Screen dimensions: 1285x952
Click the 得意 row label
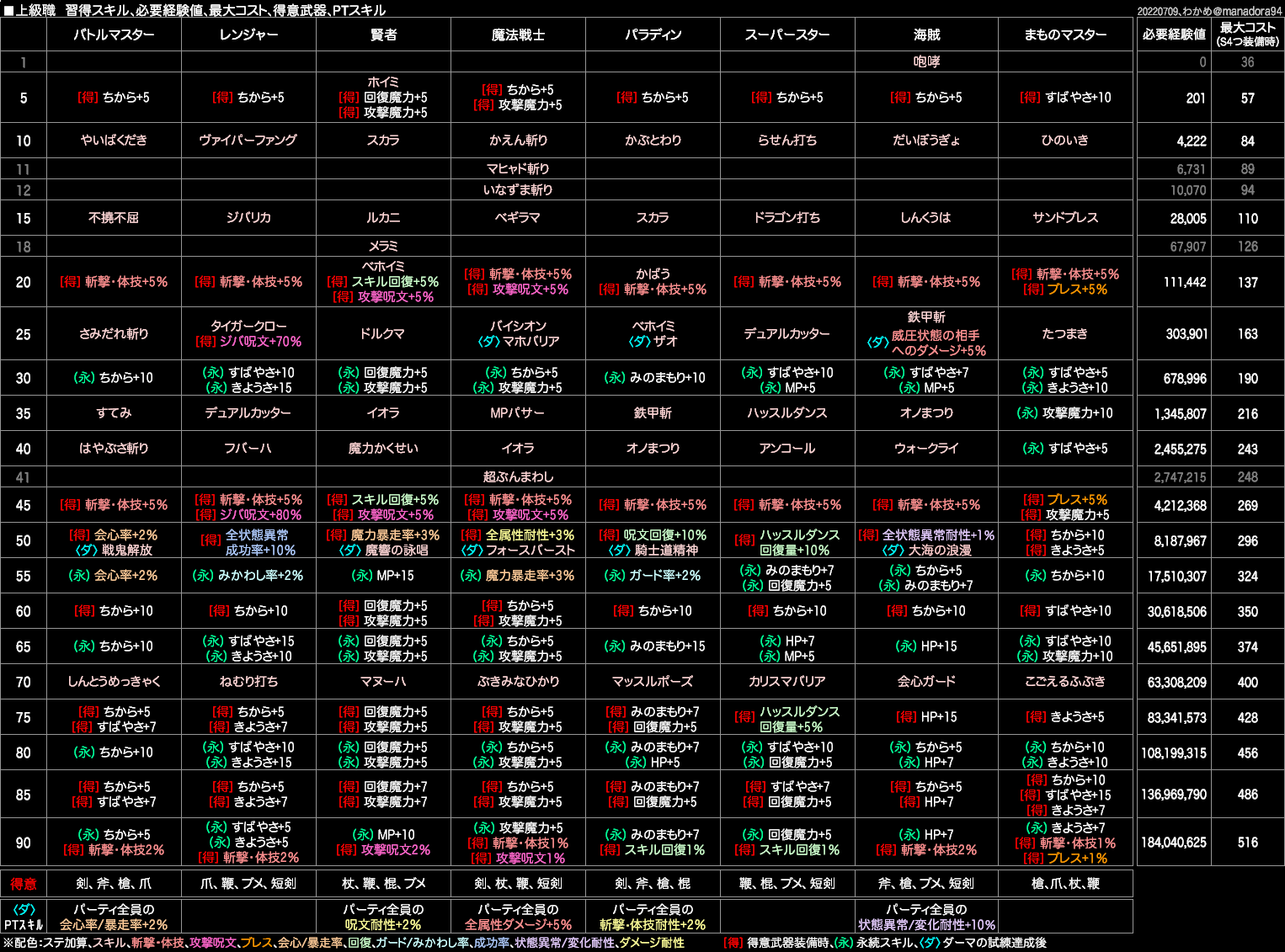[x=24, y=884]
